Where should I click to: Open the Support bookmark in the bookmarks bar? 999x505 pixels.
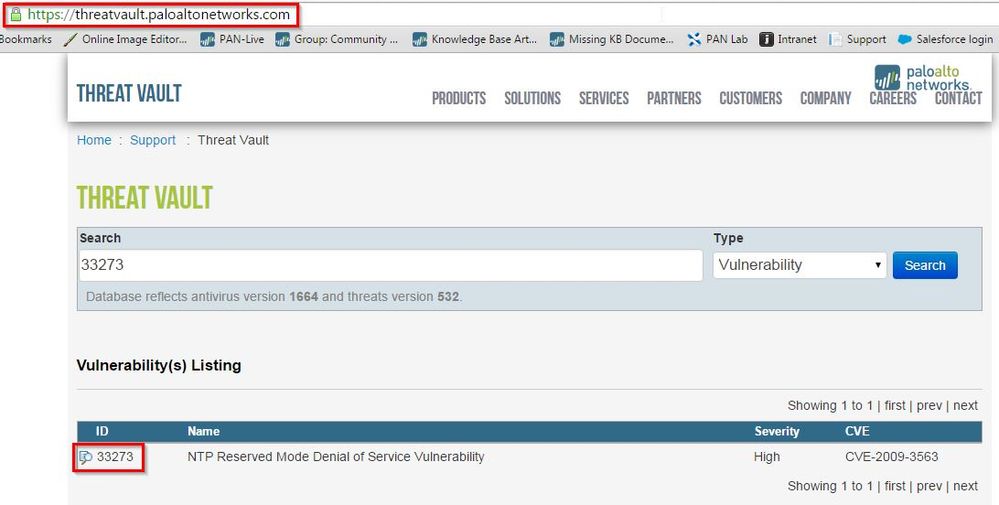[858, 39]
